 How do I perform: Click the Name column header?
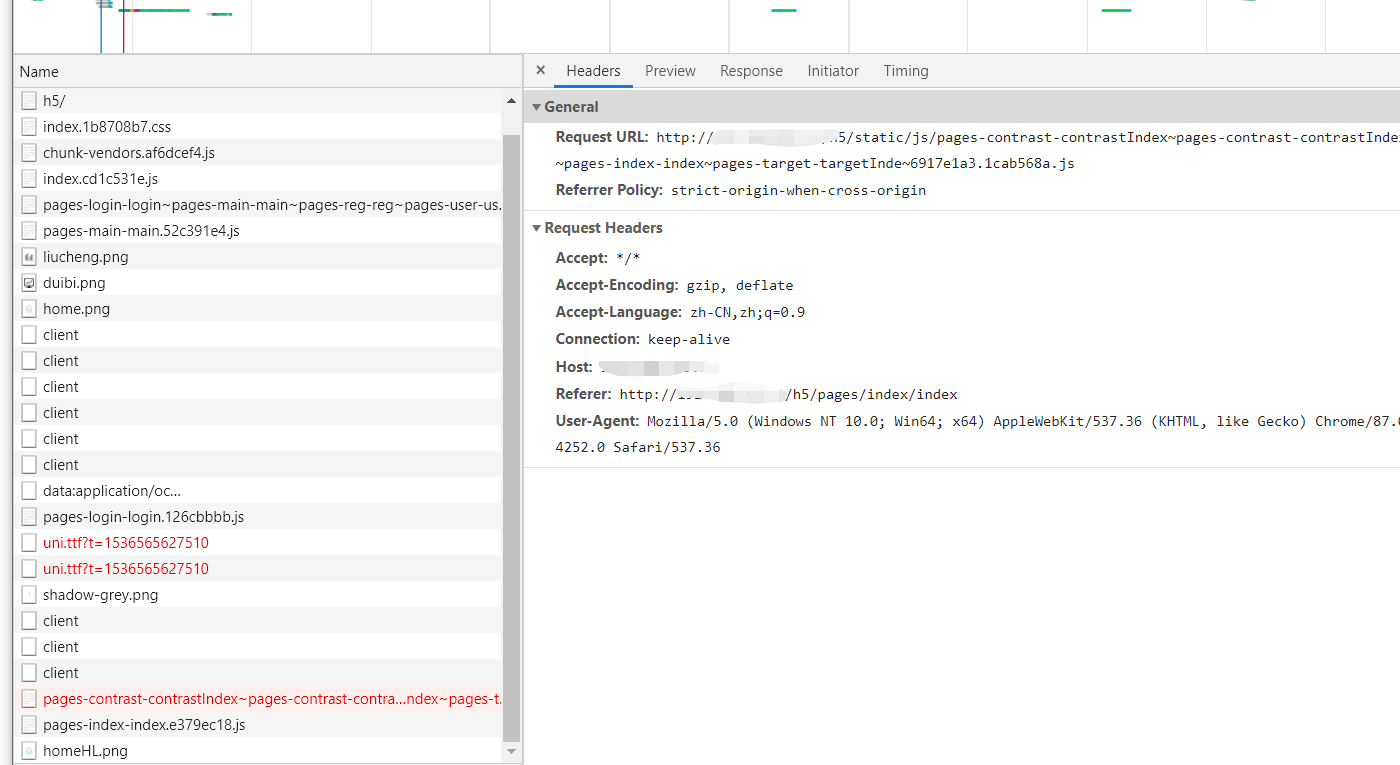coord(39,72)
